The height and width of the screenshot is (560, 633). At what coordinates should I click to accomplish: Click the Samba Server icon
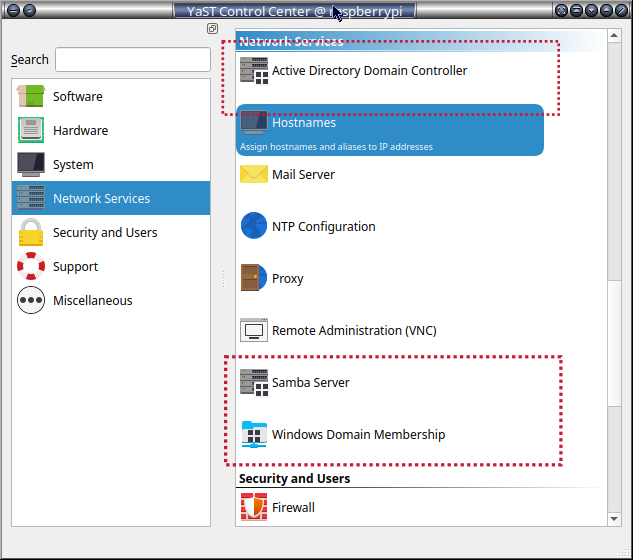click(254, 382)
